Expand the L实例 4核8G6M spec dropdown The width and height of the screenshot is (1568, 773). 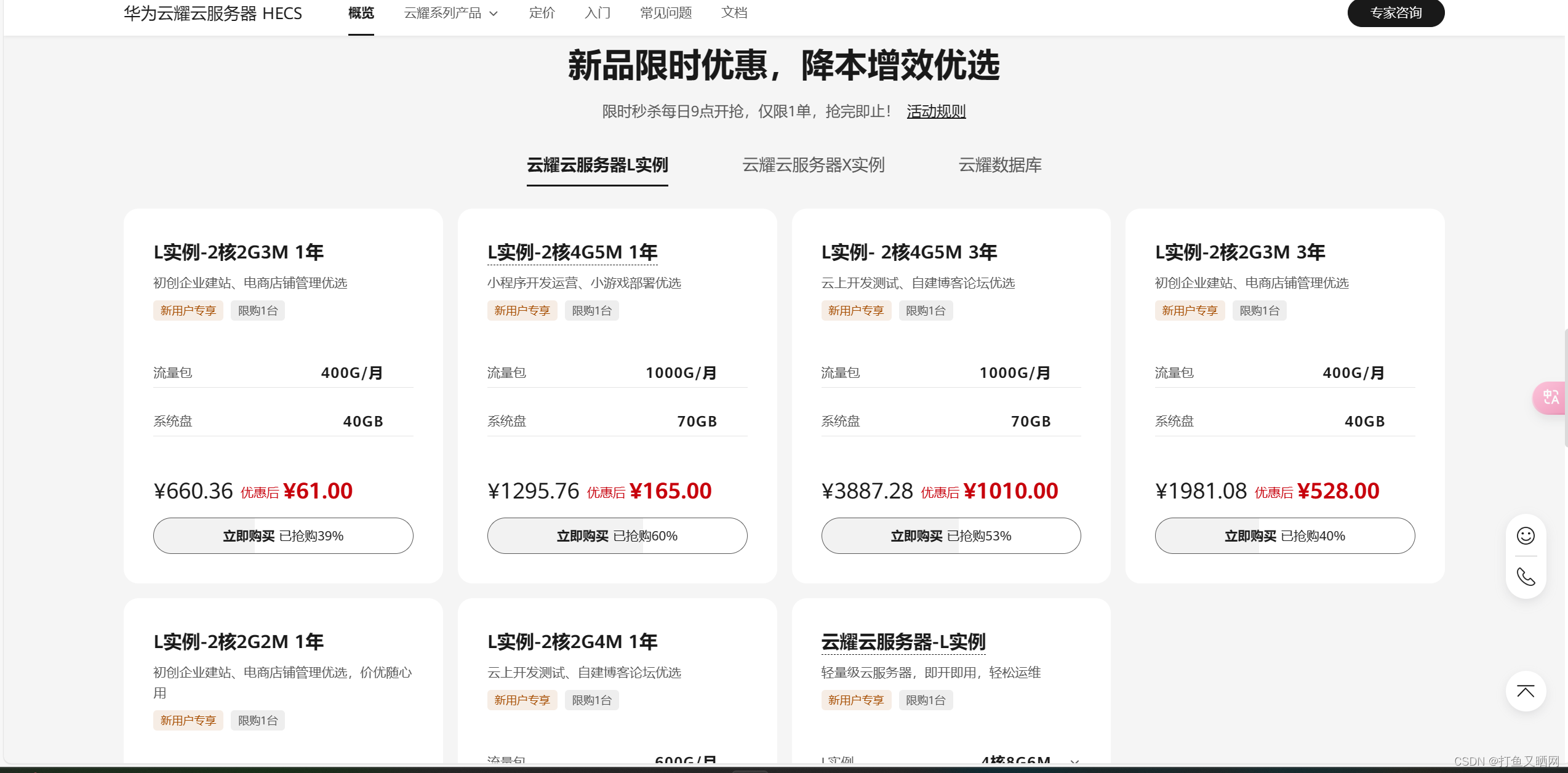(x=1074, y=761)
